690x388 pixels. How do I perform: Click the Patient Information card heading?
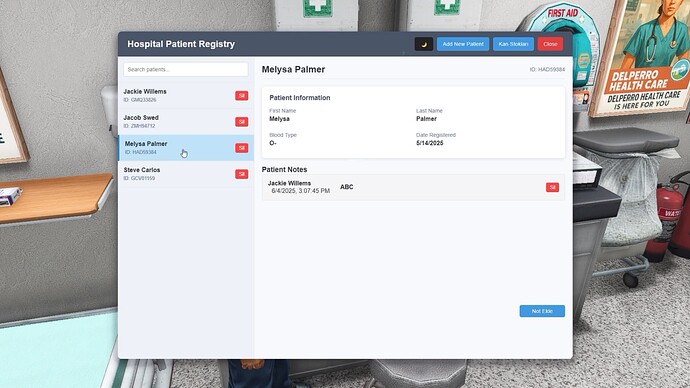300,98
